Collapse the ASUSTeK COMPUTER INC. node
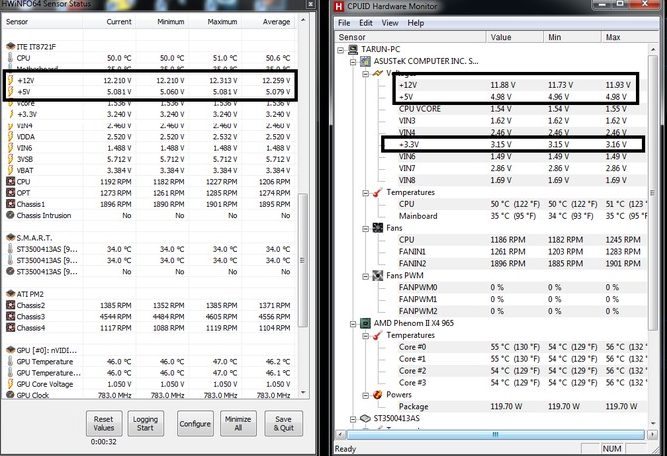This screenshot has height=456, width=667. (353, 62)
